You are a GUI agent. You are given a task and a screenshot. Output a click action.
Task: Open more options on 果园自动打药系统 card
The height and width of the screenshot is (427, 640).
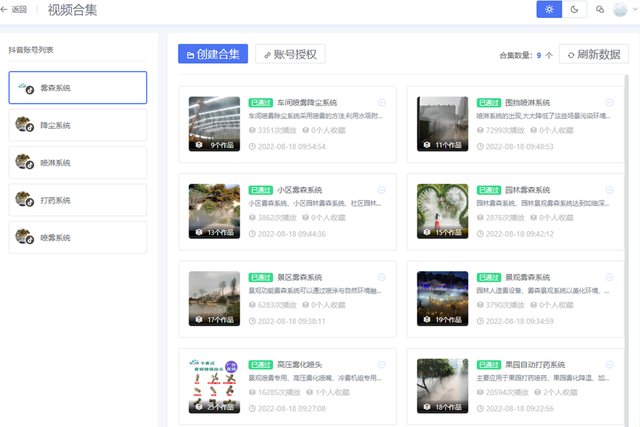pyautogui.click(x=610, y=365)
